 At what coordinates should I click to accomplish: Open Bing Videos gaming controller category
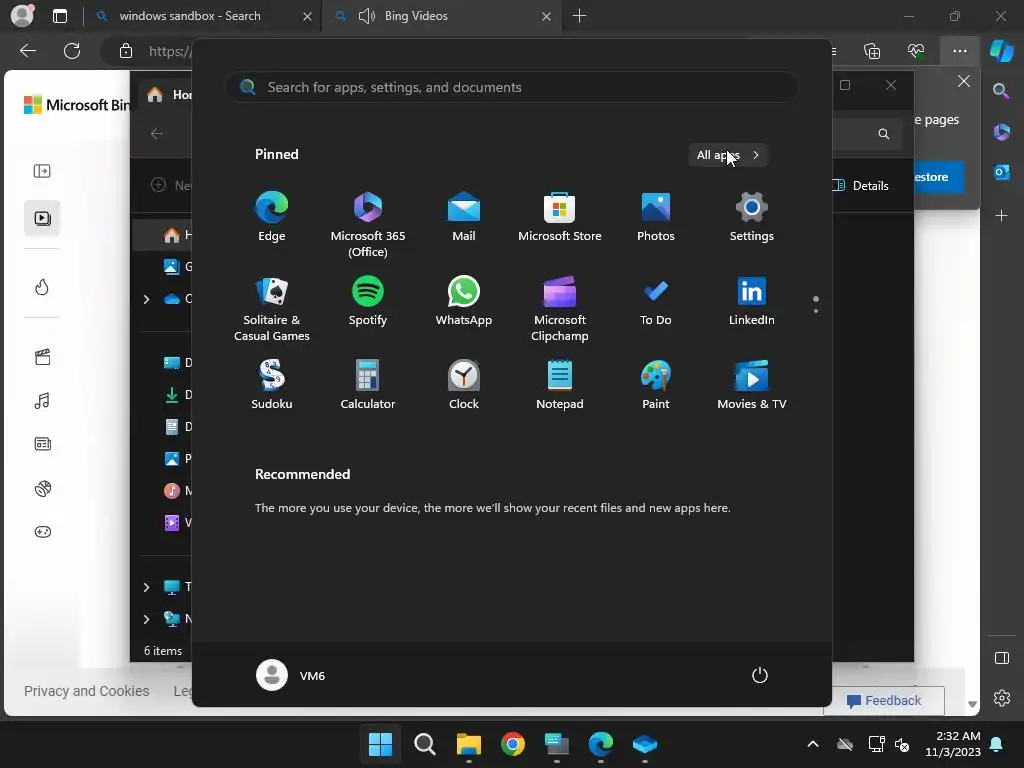(x=42, y=532)
